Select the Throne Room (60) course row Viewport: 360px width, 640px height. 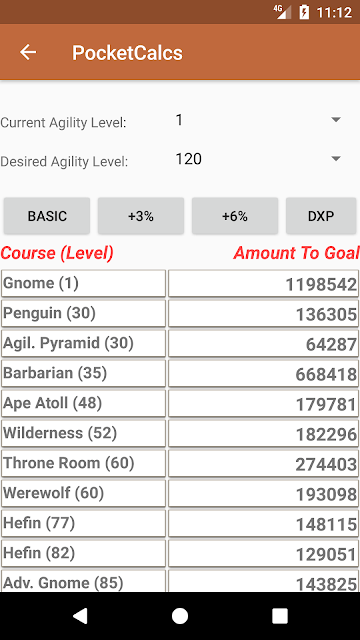[x=83, y=463]
